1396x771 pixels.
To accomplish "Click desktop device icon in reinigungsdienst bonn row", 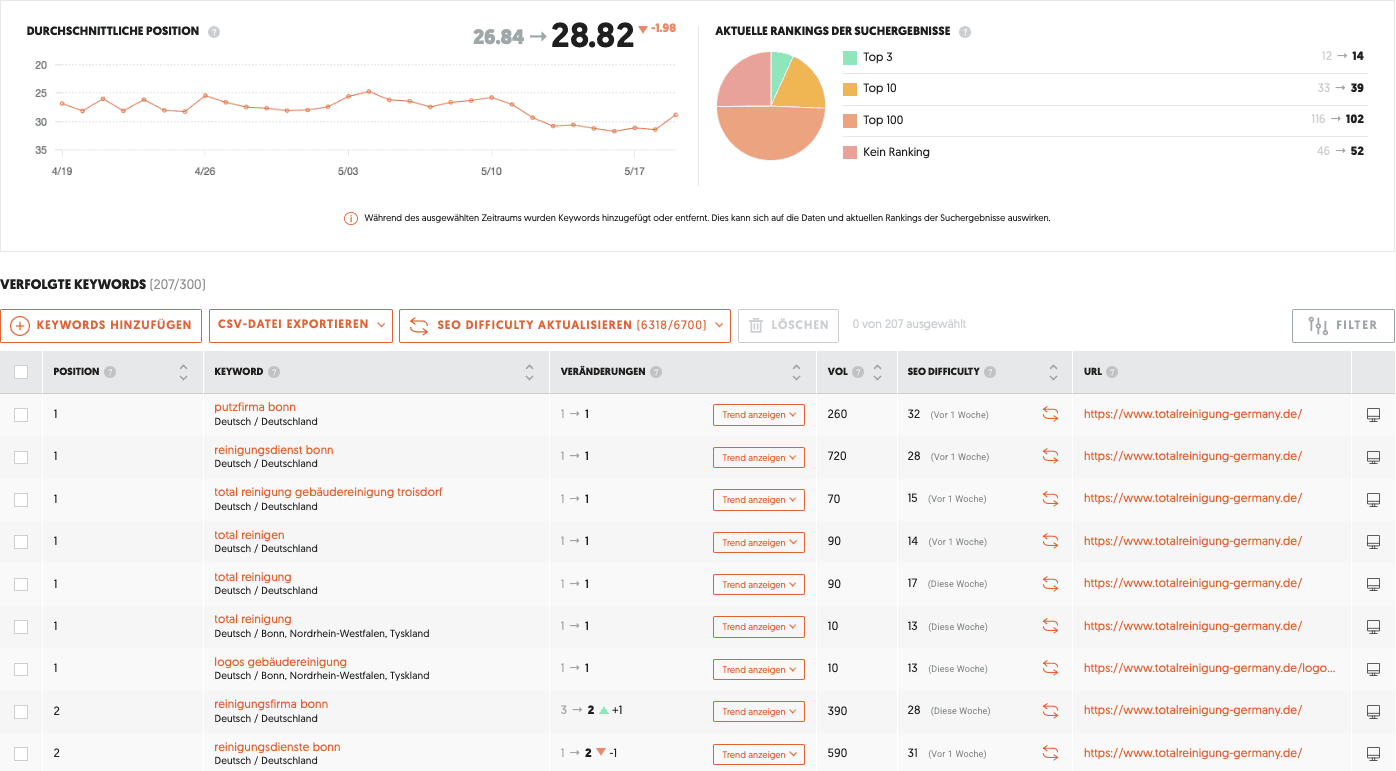I will click(x=1373, y=457).
